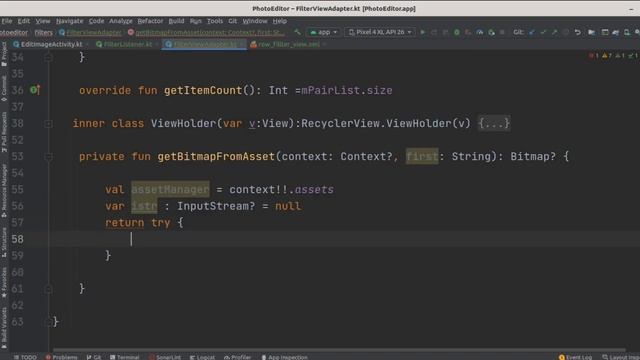Open the Favorites sidebar tab
Screen dimensions: 640x360
[x=4, y=282]
